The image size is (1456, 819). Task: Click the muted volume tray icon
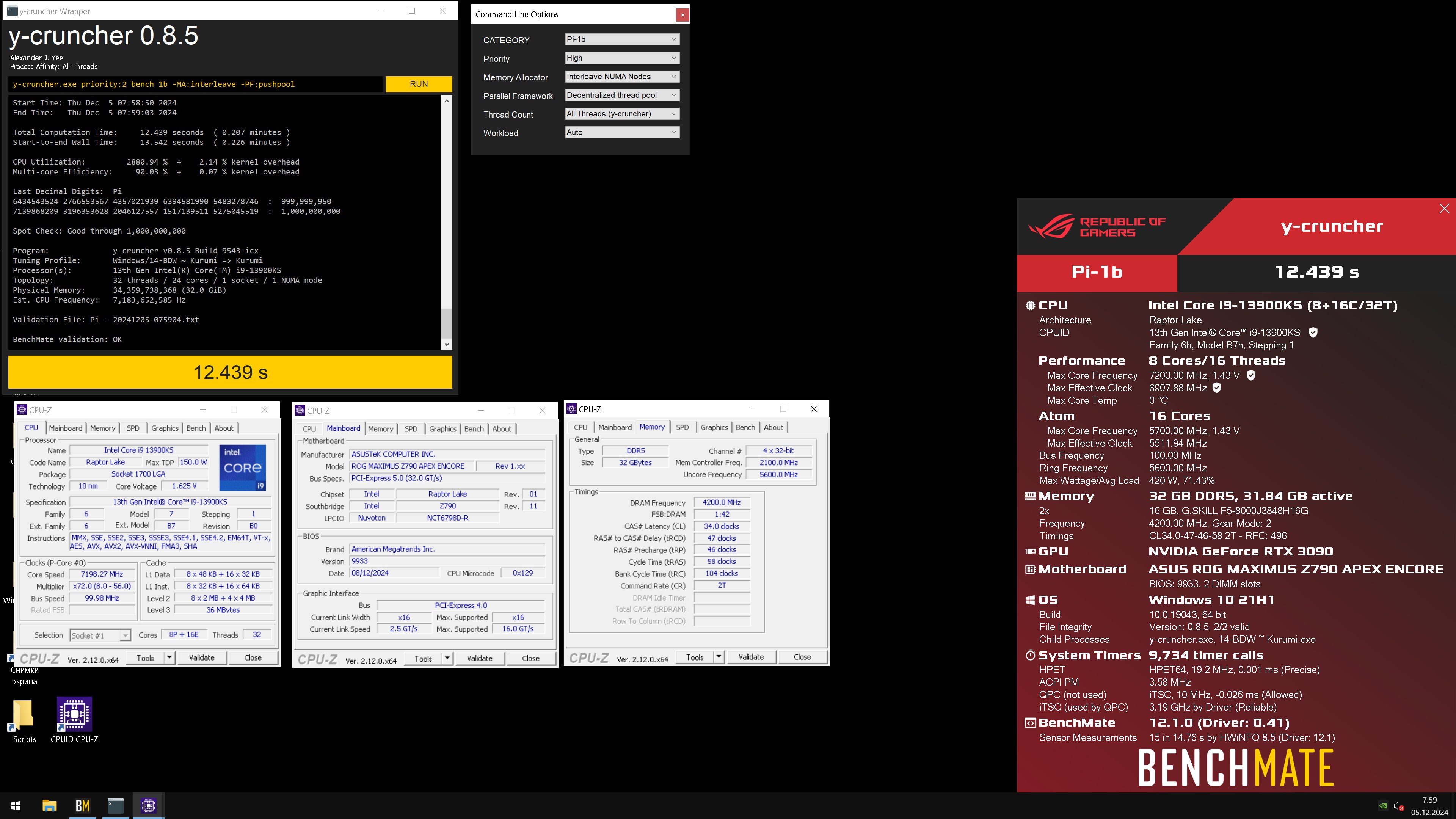tap(1398, 806)
